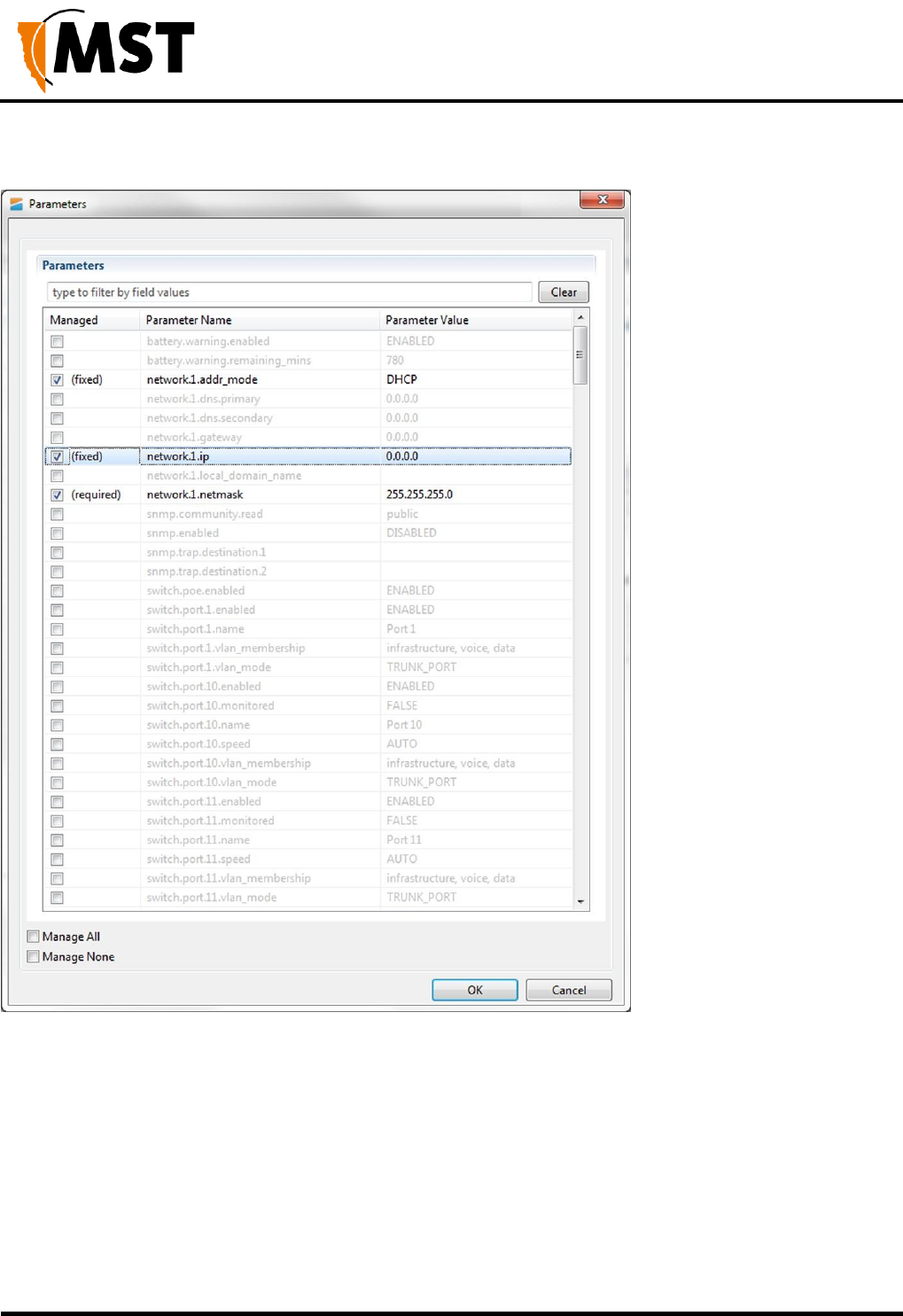903x1316 pixels.
Task: Clear the filter text
Action: pos(564,292)
